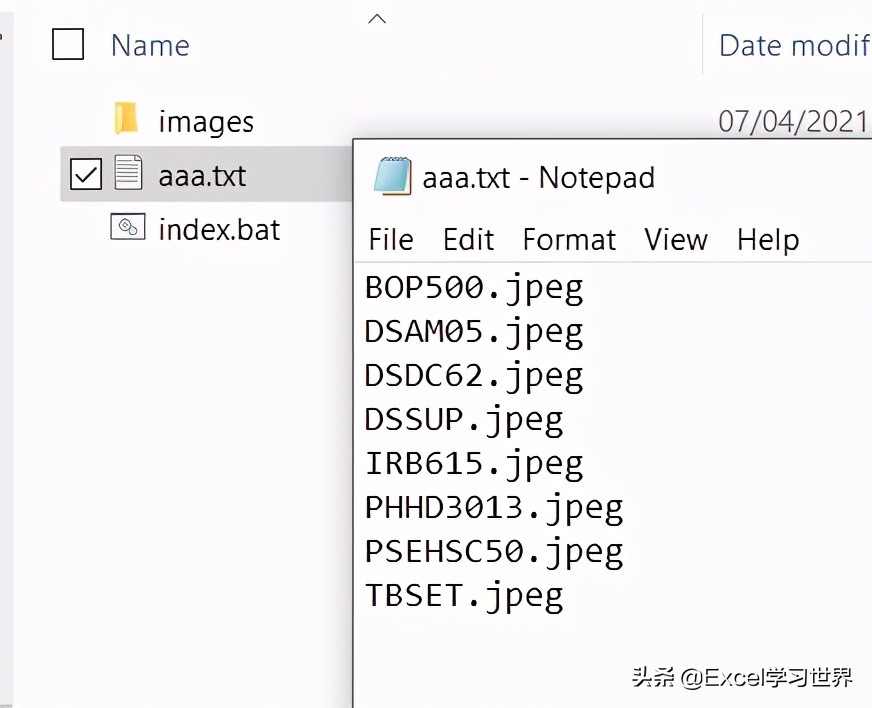The image size is (872, 708).
Task: Open the Format menu in Notepad
Action: 569,240
